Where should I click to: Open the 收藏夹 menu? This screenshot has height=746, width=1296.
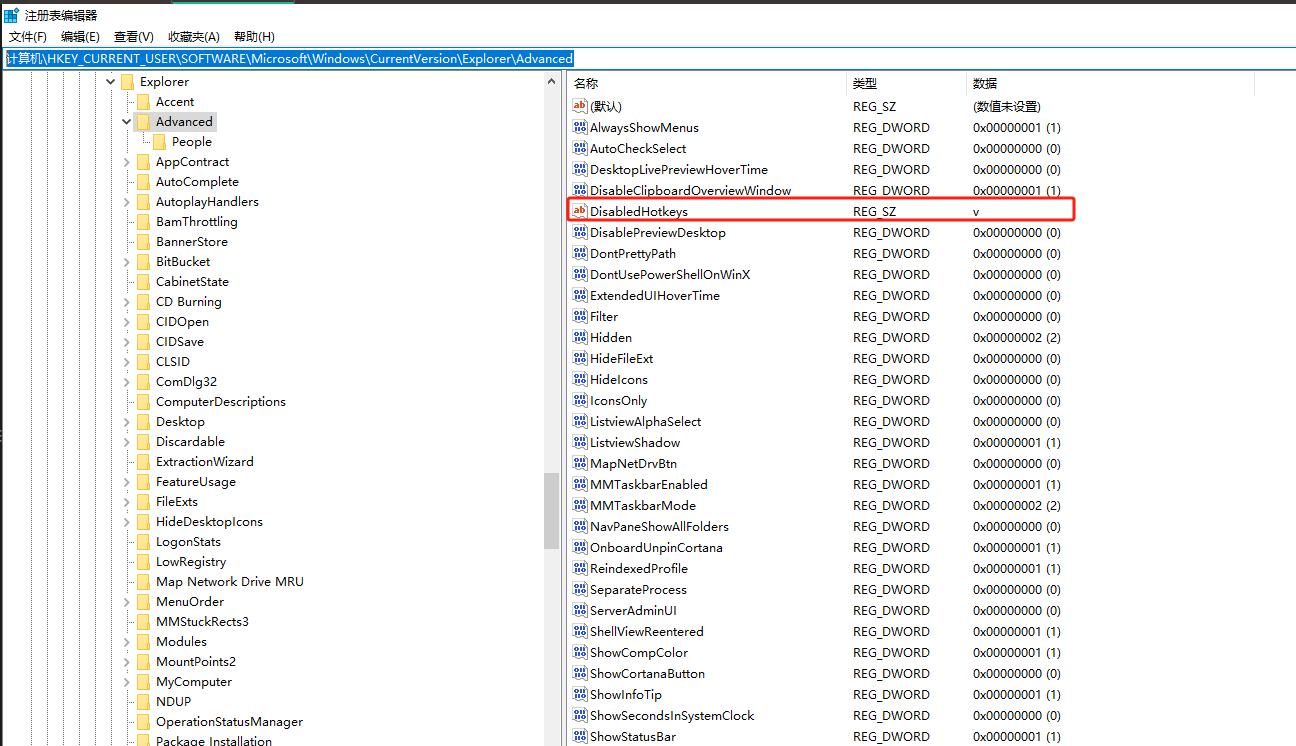point(193,36)
